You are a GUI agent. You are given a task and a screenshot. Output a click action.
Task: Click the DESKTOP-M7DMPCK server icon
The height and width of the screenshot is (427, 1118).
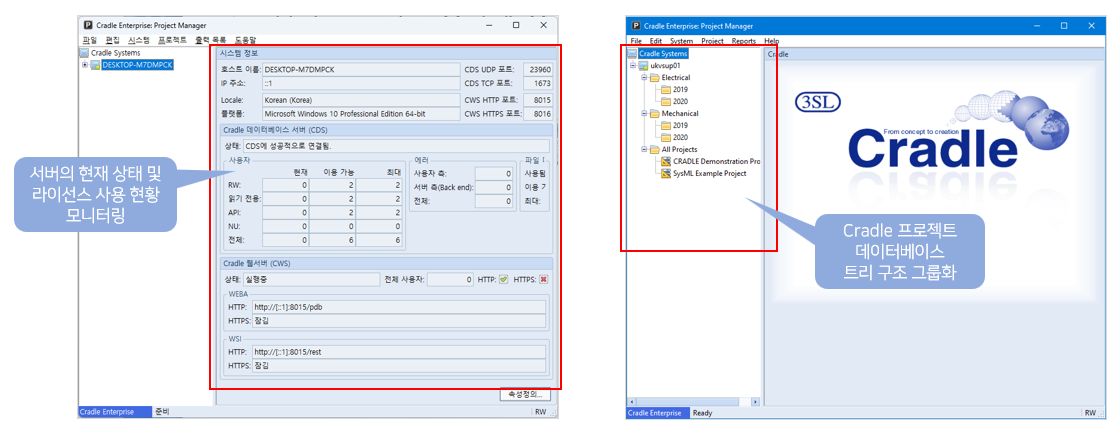coord(95,65)
